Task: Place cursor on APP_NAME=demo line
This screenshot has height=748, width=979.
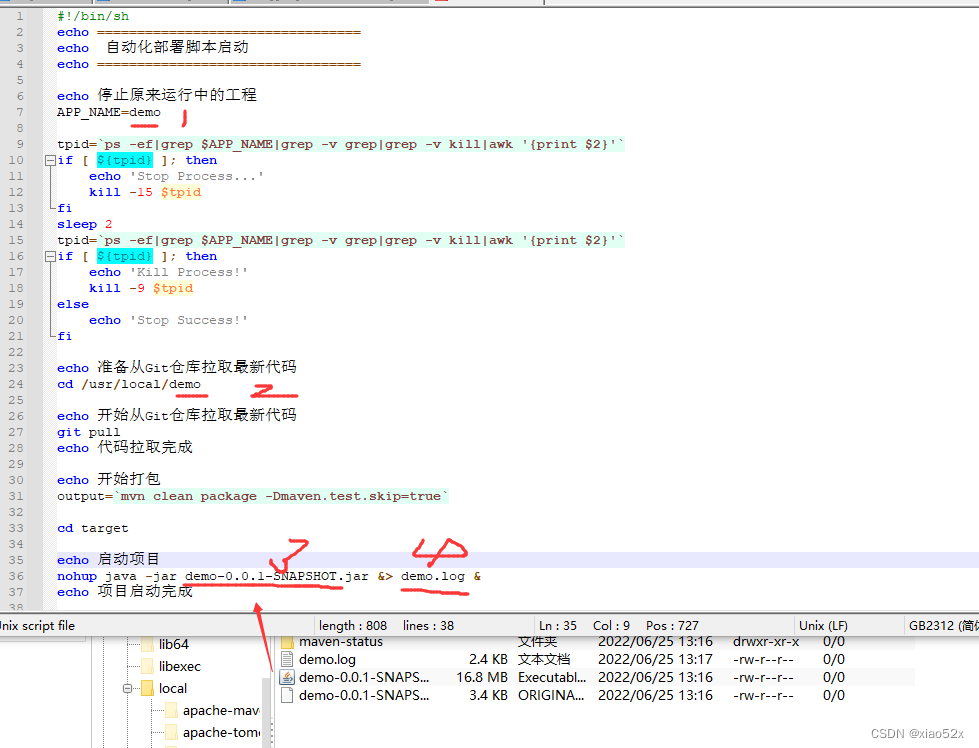Action: coord(109,112)
